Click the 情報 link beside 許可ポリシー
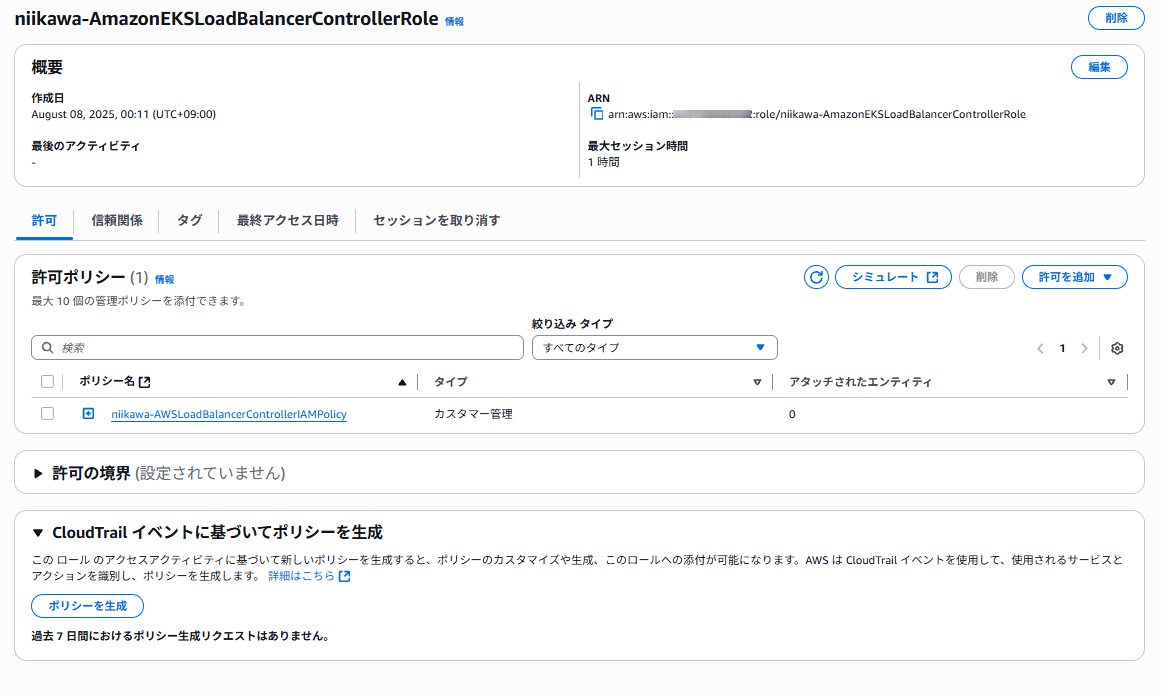The width and height of the screenshot is (1161, 696). pos(164,279)
